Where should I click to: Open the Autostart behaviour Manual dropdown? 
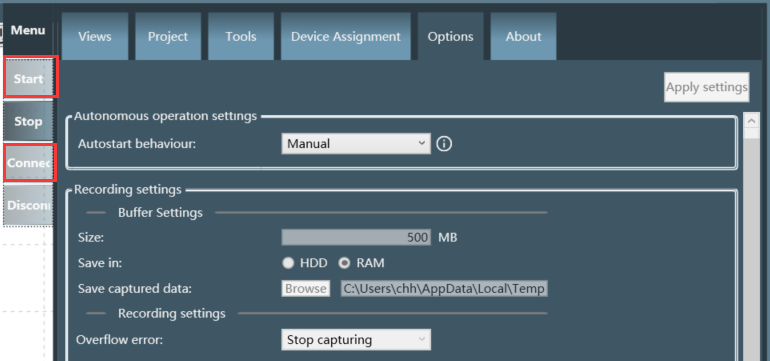pos(356,144)
